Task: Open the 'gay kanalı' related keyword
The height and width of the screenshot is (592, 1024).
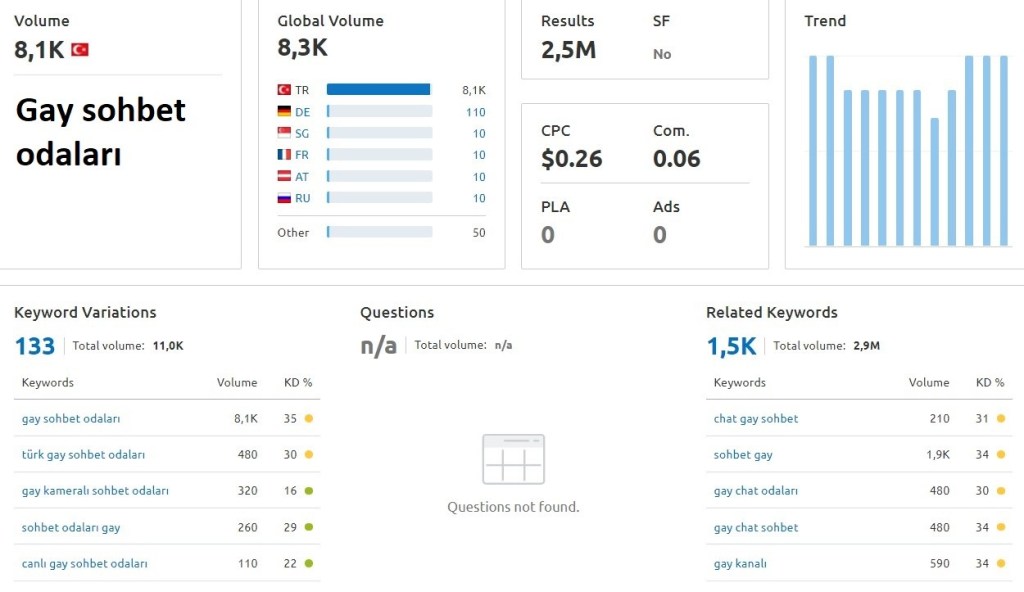Action: click(x=740, y=564)
